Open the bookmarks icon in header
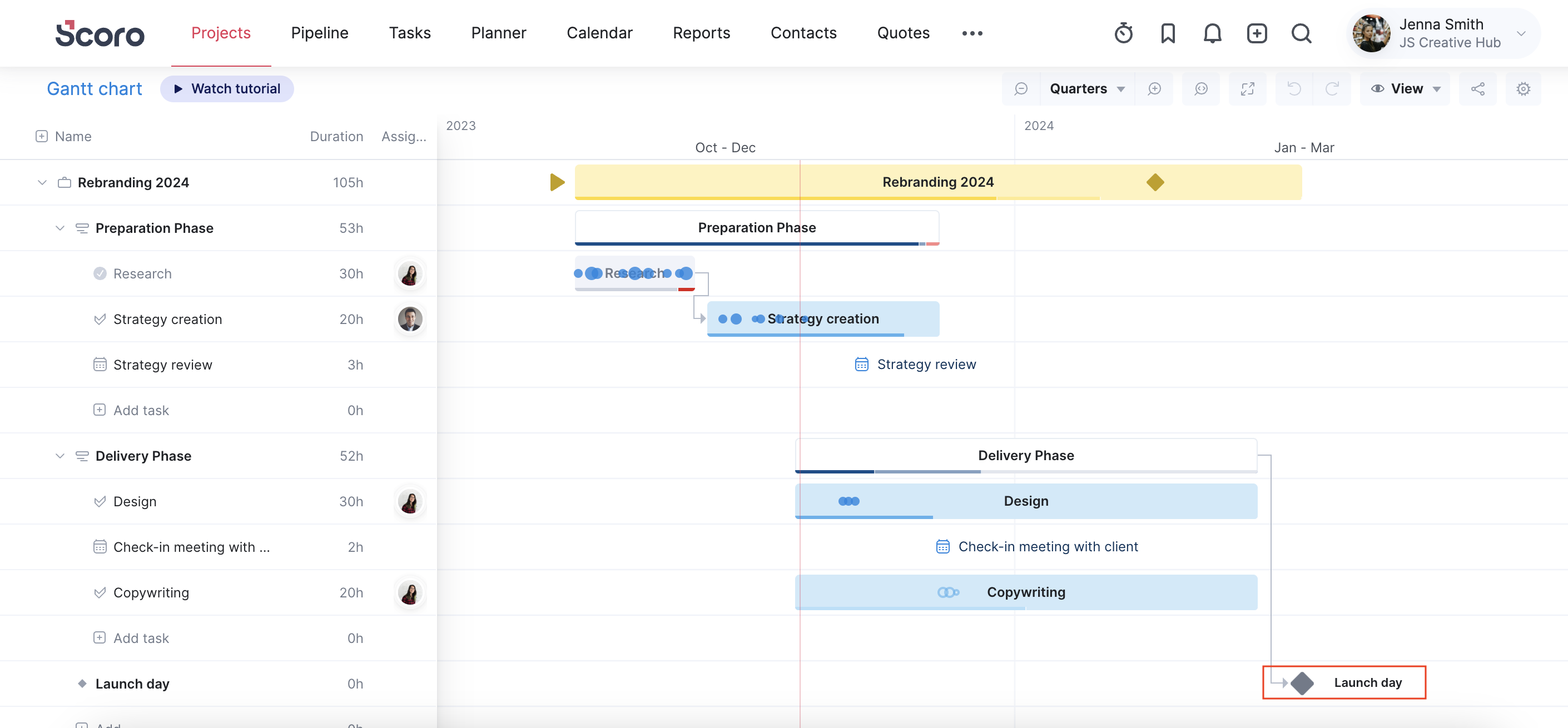The image size is (1568, 728). pos(1168,33)
